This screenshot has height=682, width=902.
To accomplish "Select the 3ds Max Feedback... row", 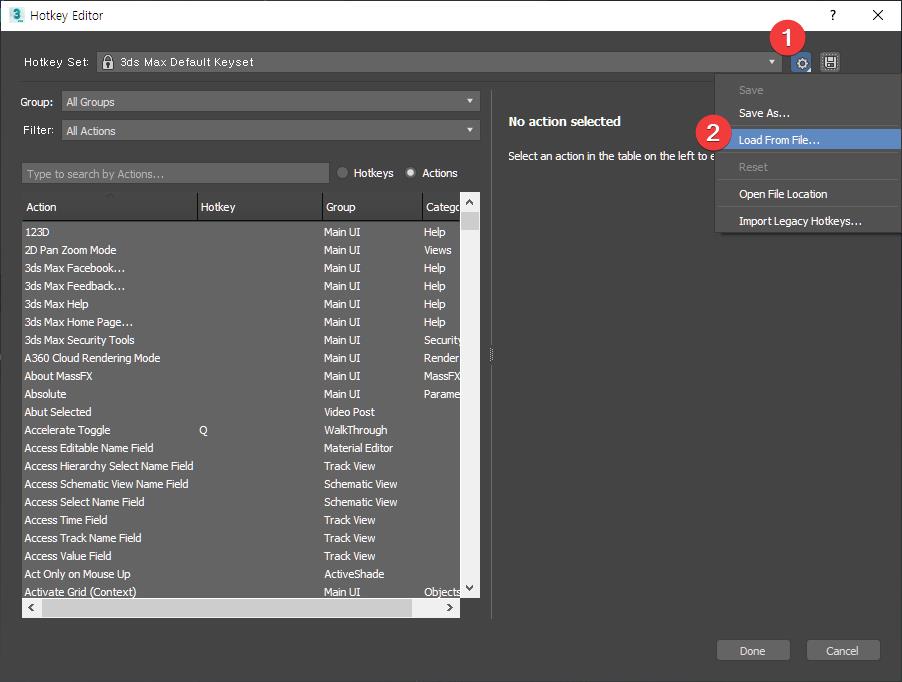I will 240,286.
